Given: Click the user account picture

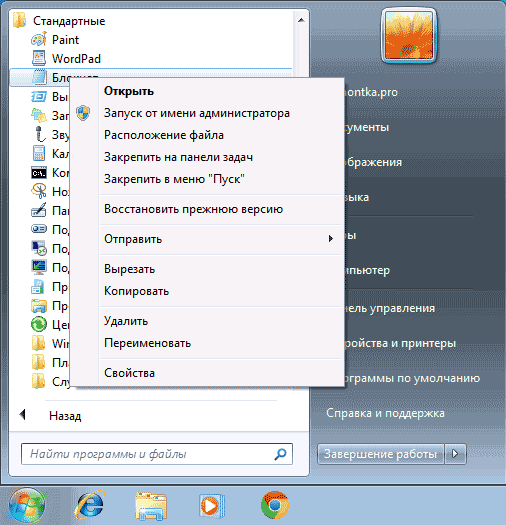Looking at the screenshot, I should 409,35.
